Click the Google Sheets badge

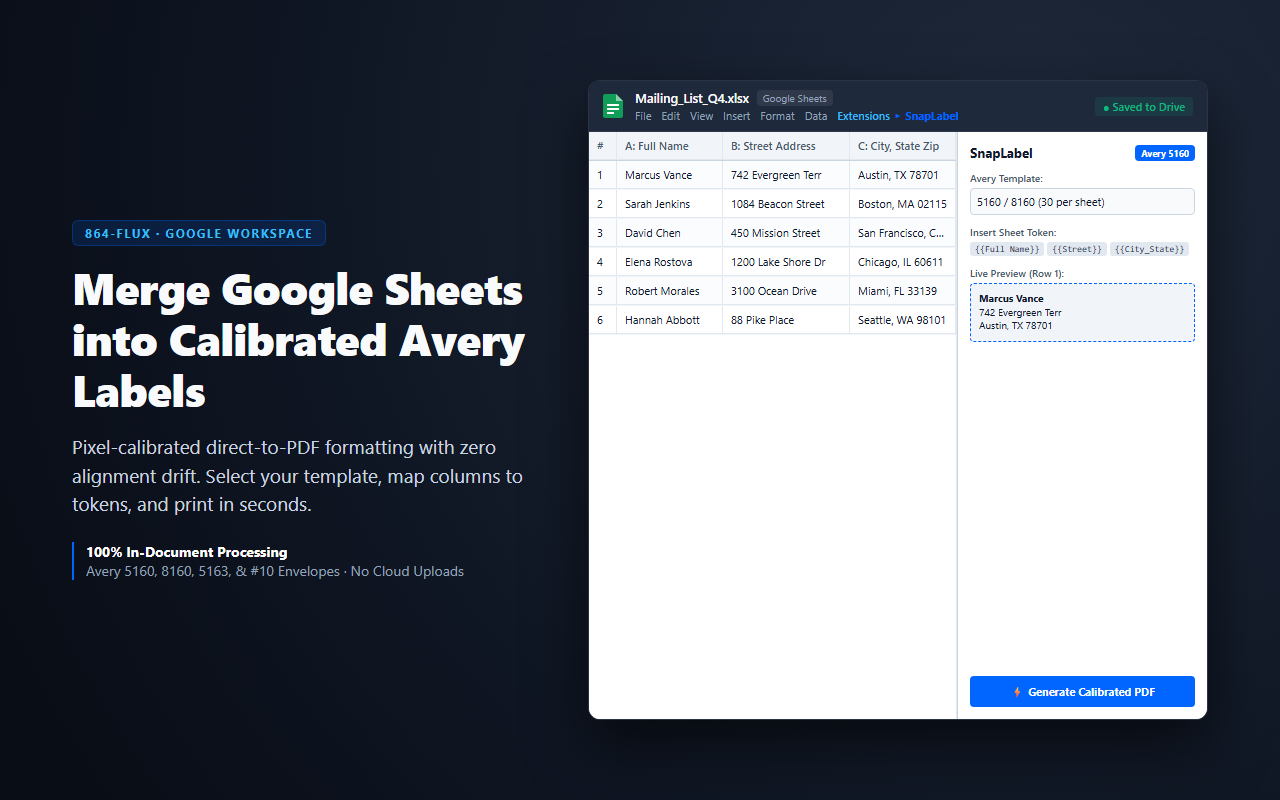[x=795, y=98]
